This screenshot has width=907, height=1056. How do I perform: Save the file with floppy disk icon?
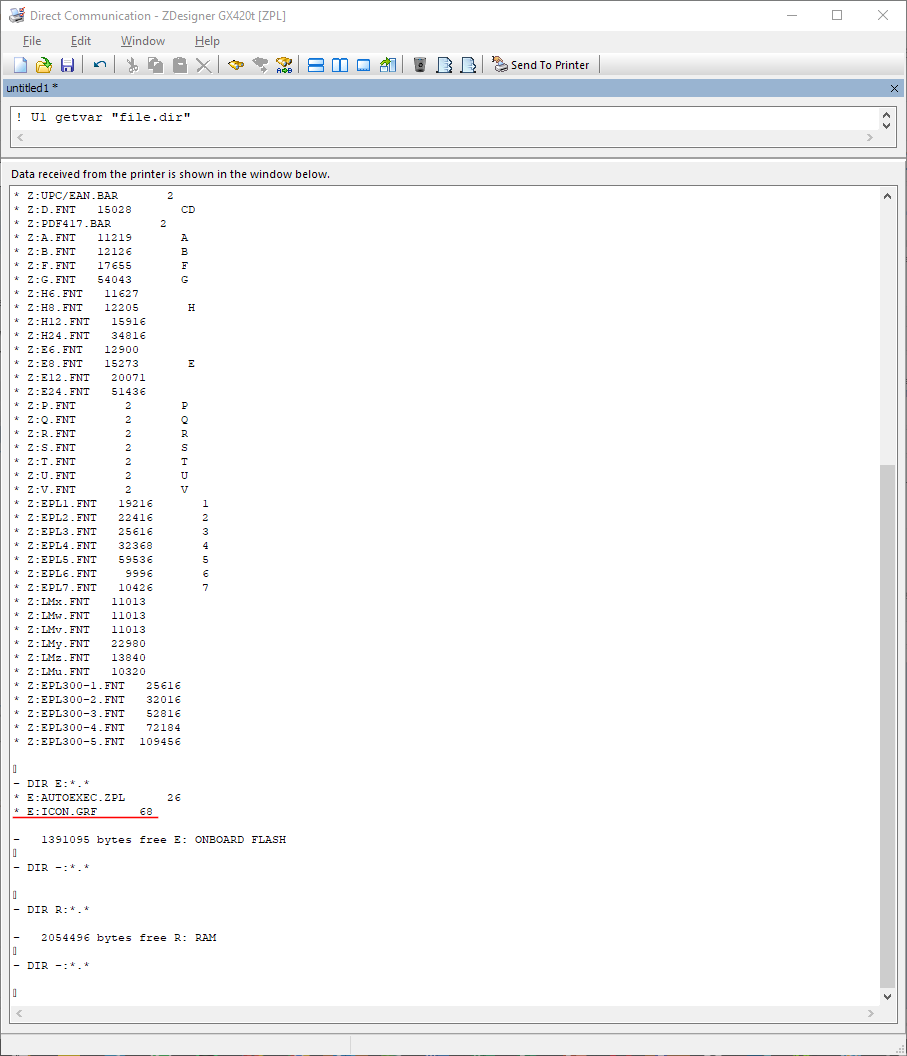(68, 65)
